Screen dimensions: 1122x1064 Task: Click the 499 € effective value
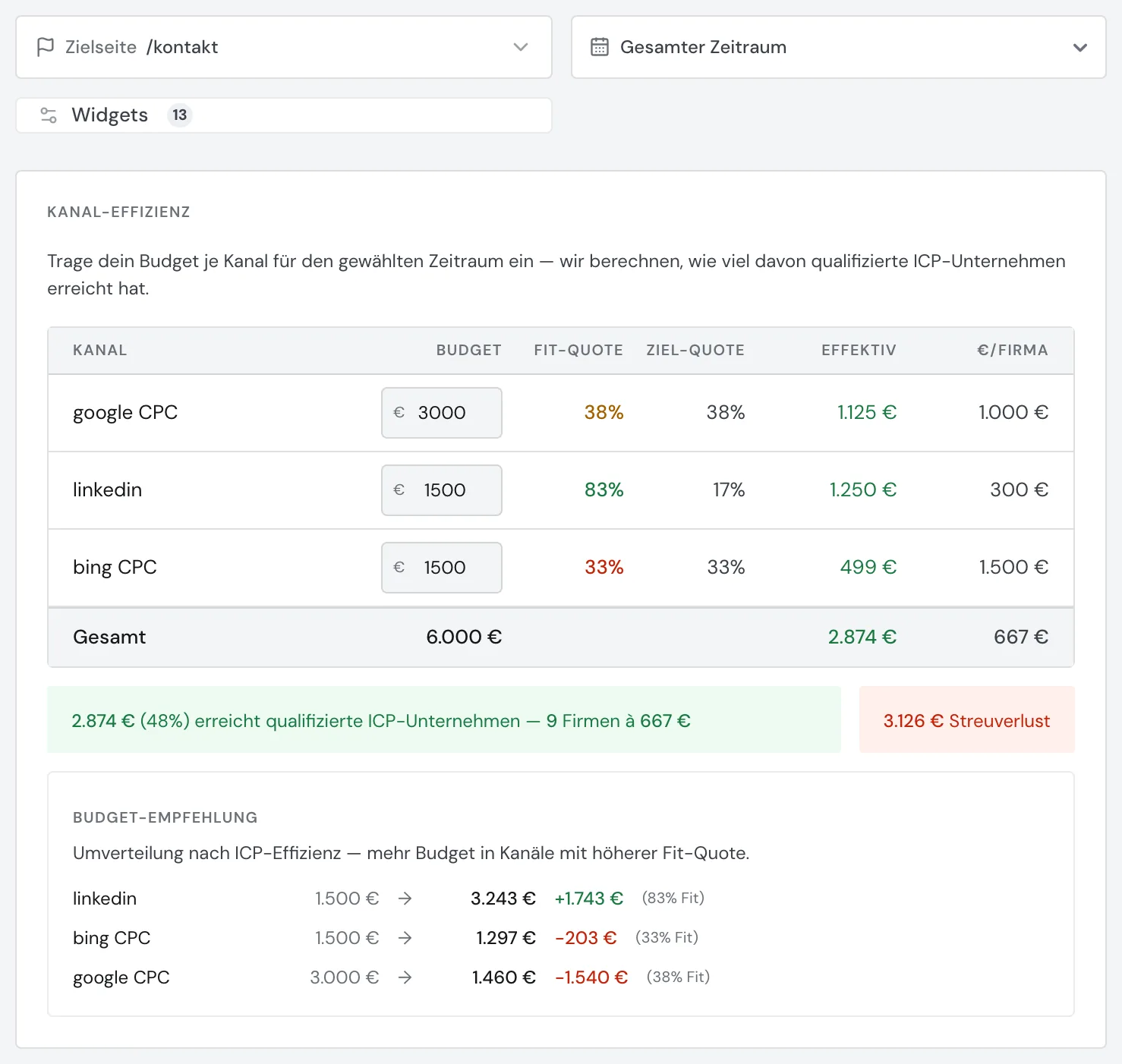tap(868, 568)
